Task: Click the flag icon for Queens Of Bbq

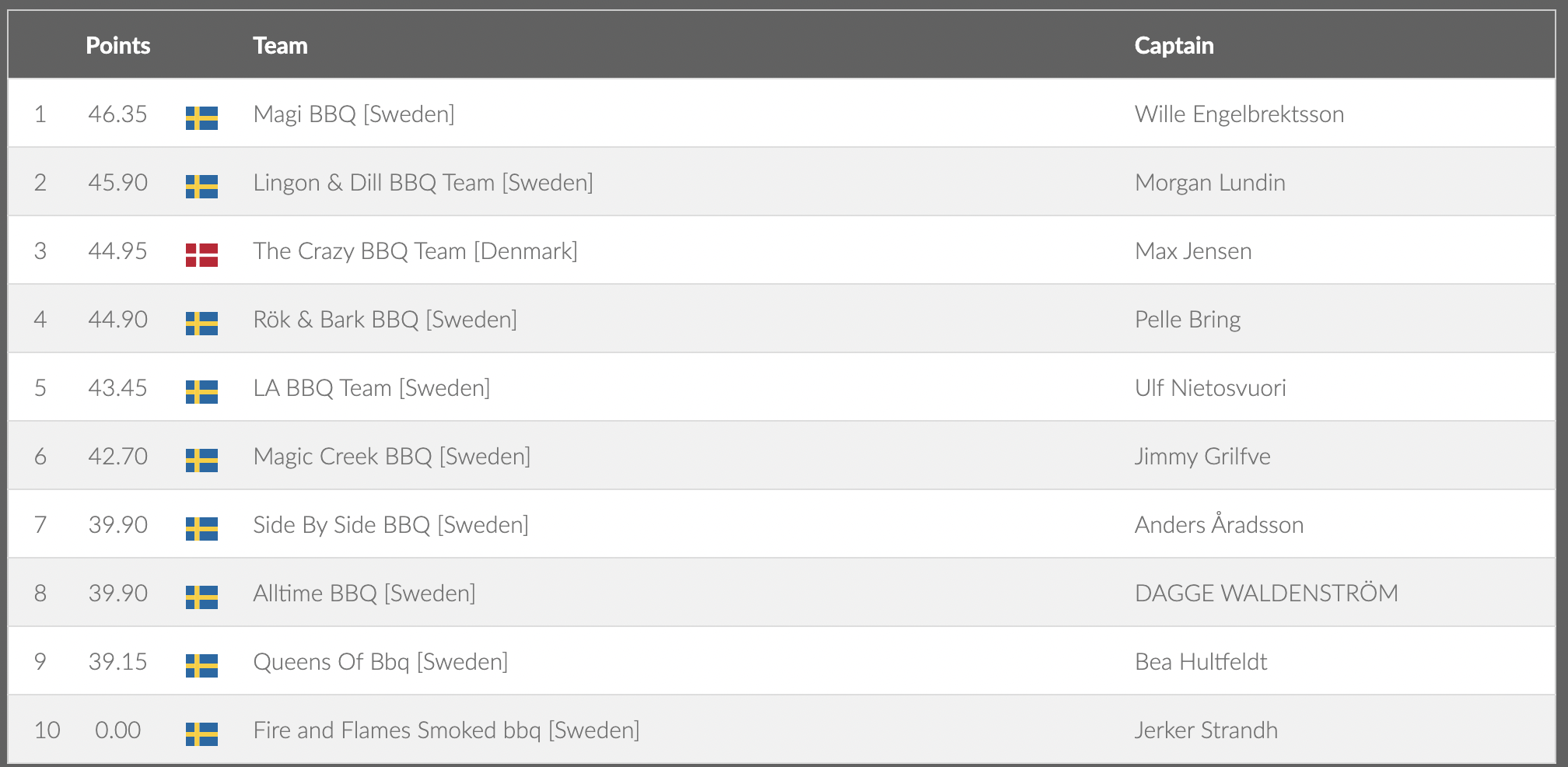Action: (201, 665)
